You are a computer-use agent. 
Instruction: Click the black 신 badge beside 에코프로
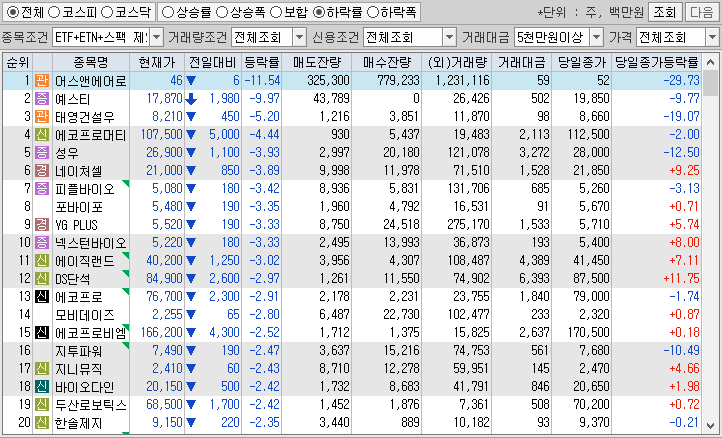pyautogui.click(x=42, y=296)
